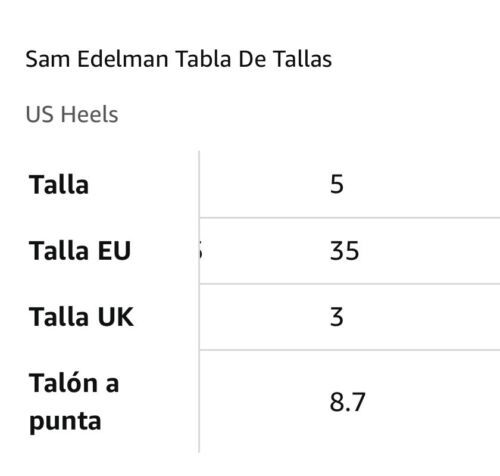Click the word punta in the last row

point(65,422)
